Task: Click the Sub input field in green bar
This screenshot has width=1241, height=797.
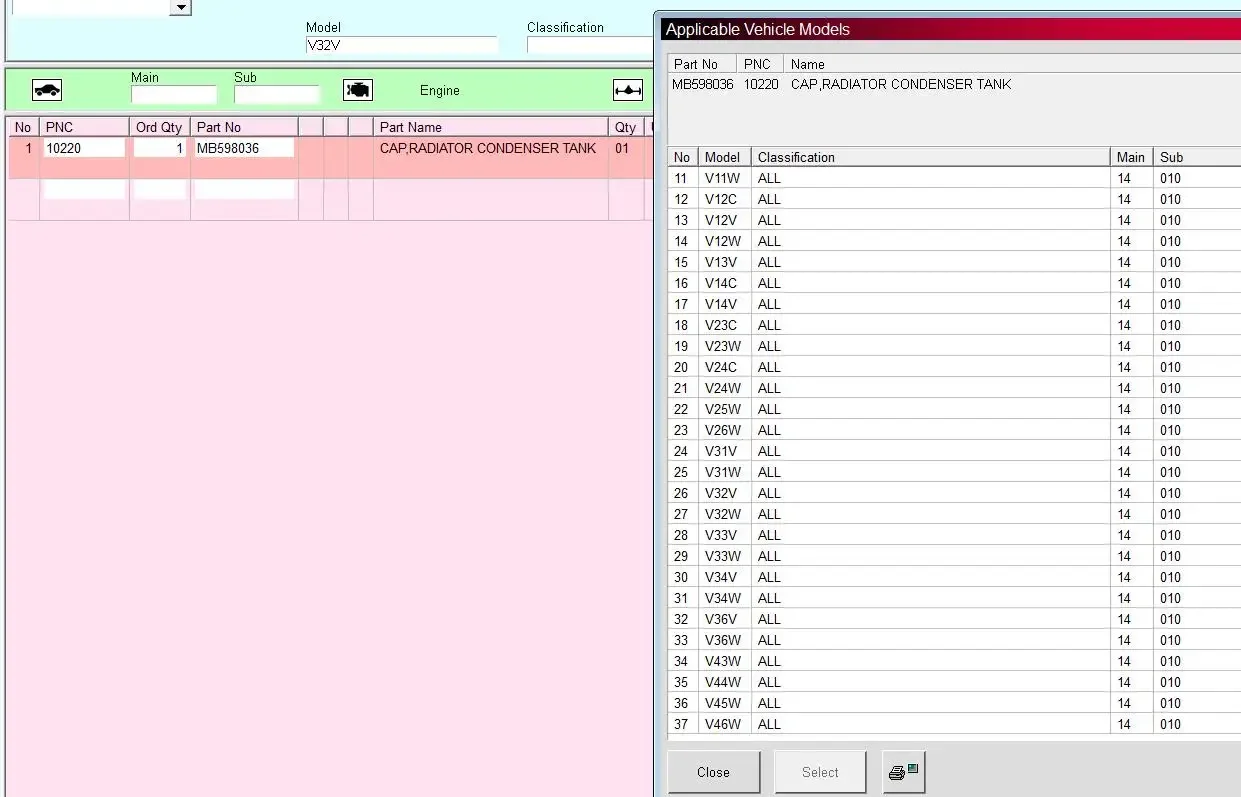Action: coord(276,95)
